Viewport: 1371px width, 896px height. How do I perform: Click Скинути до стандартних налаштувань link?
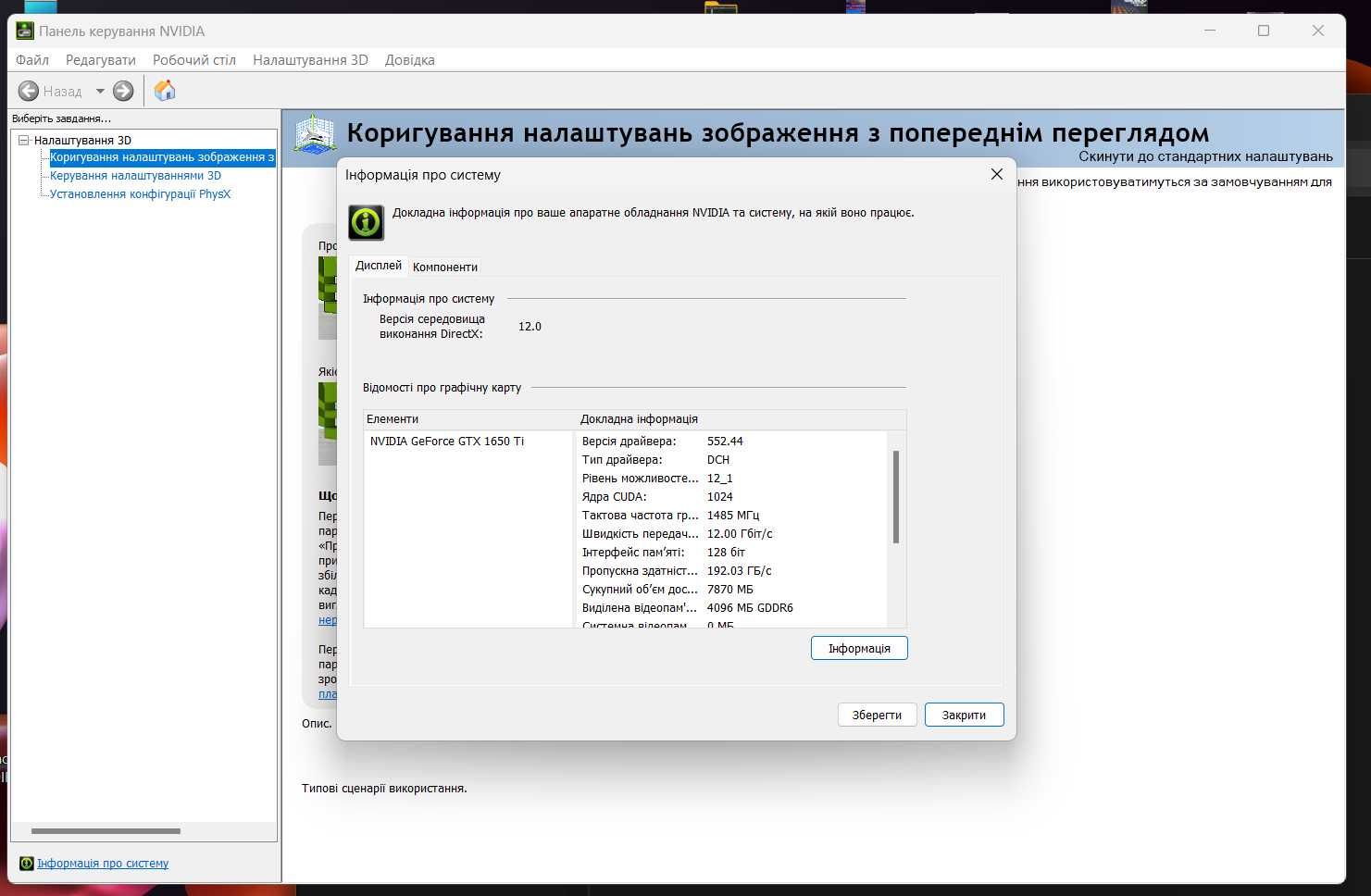(1205, 156)
